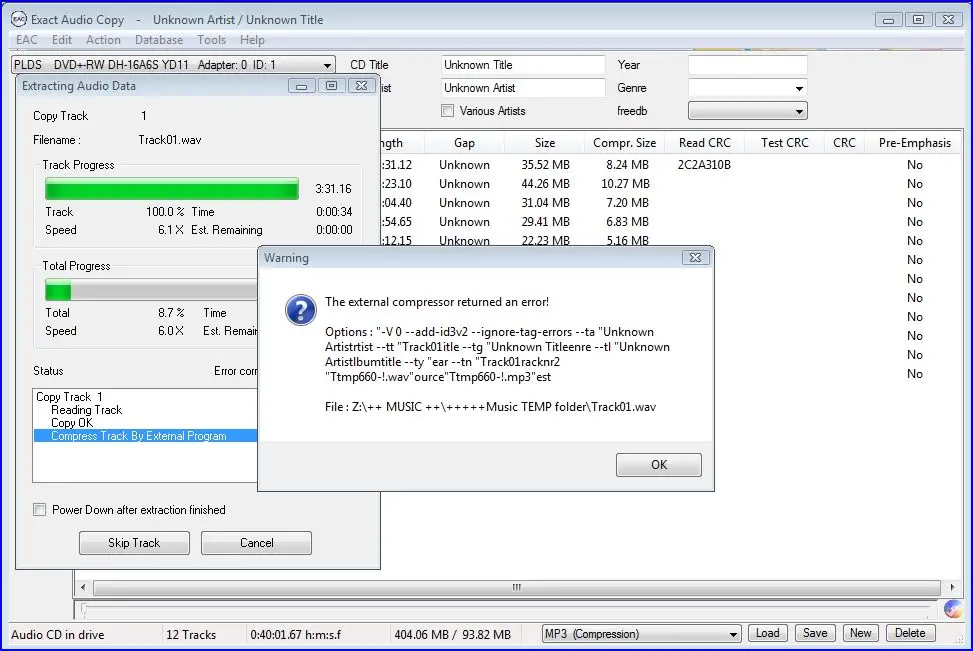Open the Tools menu
The height and width of the screenshot is (651, 973).
tap(212, 40)
